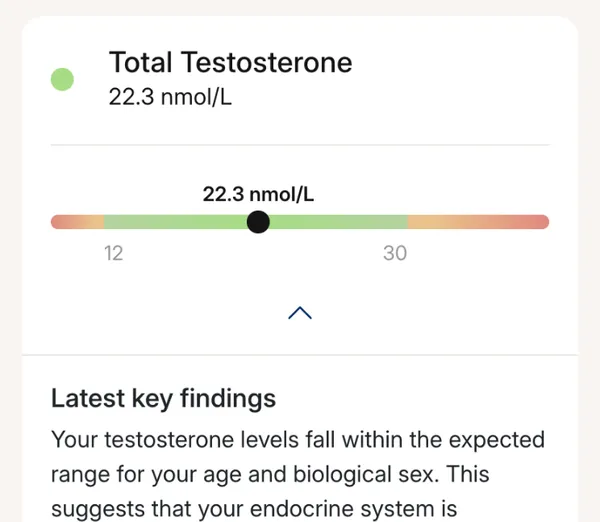Screen dimensions: 600x522
Task: Click the red low end of the range bar
Action: coord(62,222)
